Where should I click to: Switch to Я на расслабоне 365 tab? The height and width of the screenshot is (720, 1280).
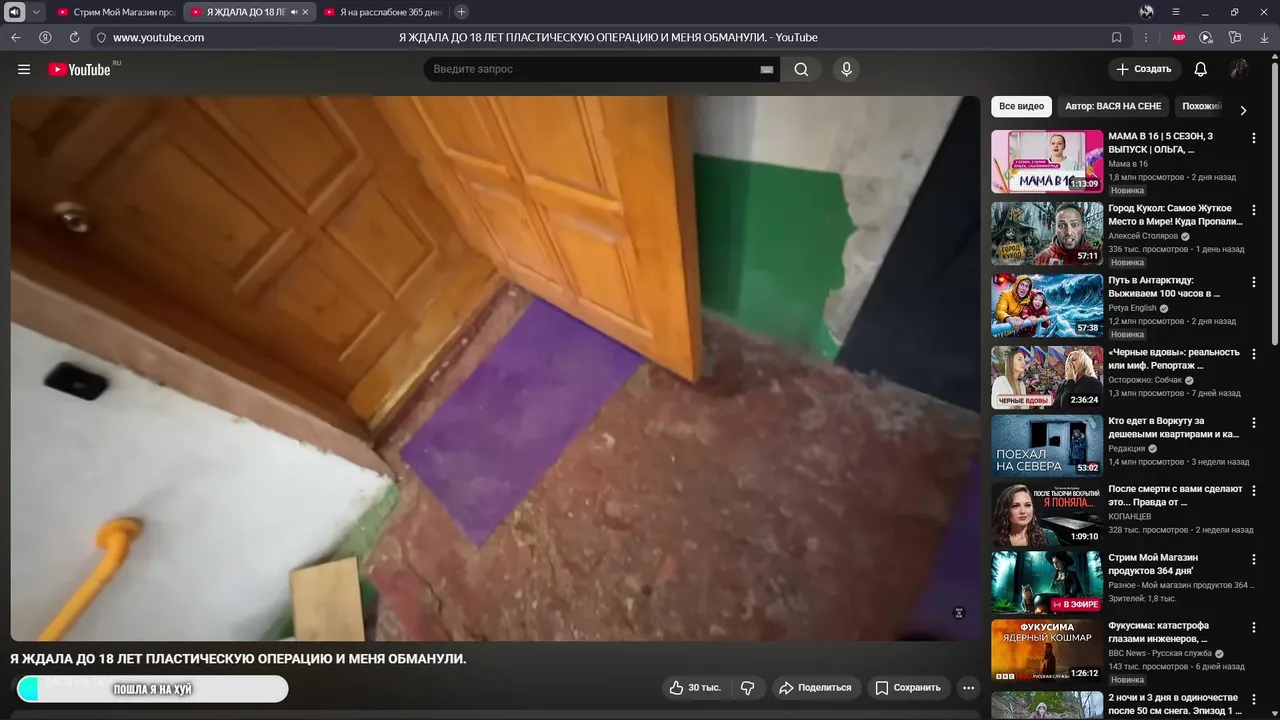[x=384, y=12]
